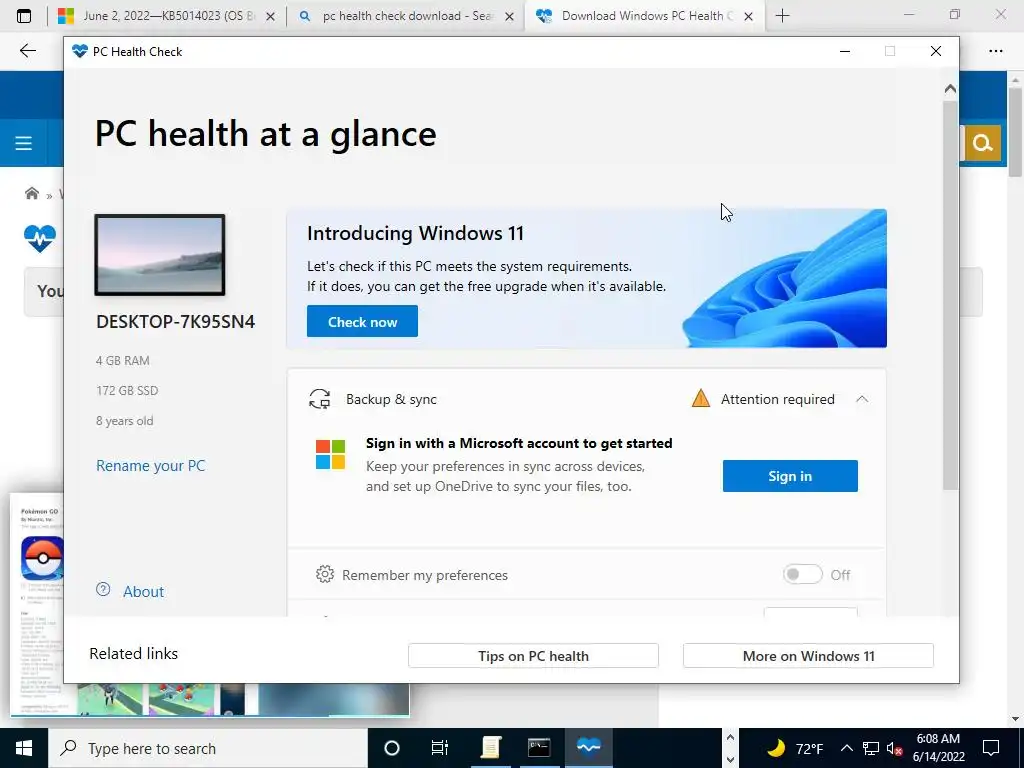Collapse the Backup & sync section chevron
This screenshot has width=1024, height=768.
tap(862, 399)
